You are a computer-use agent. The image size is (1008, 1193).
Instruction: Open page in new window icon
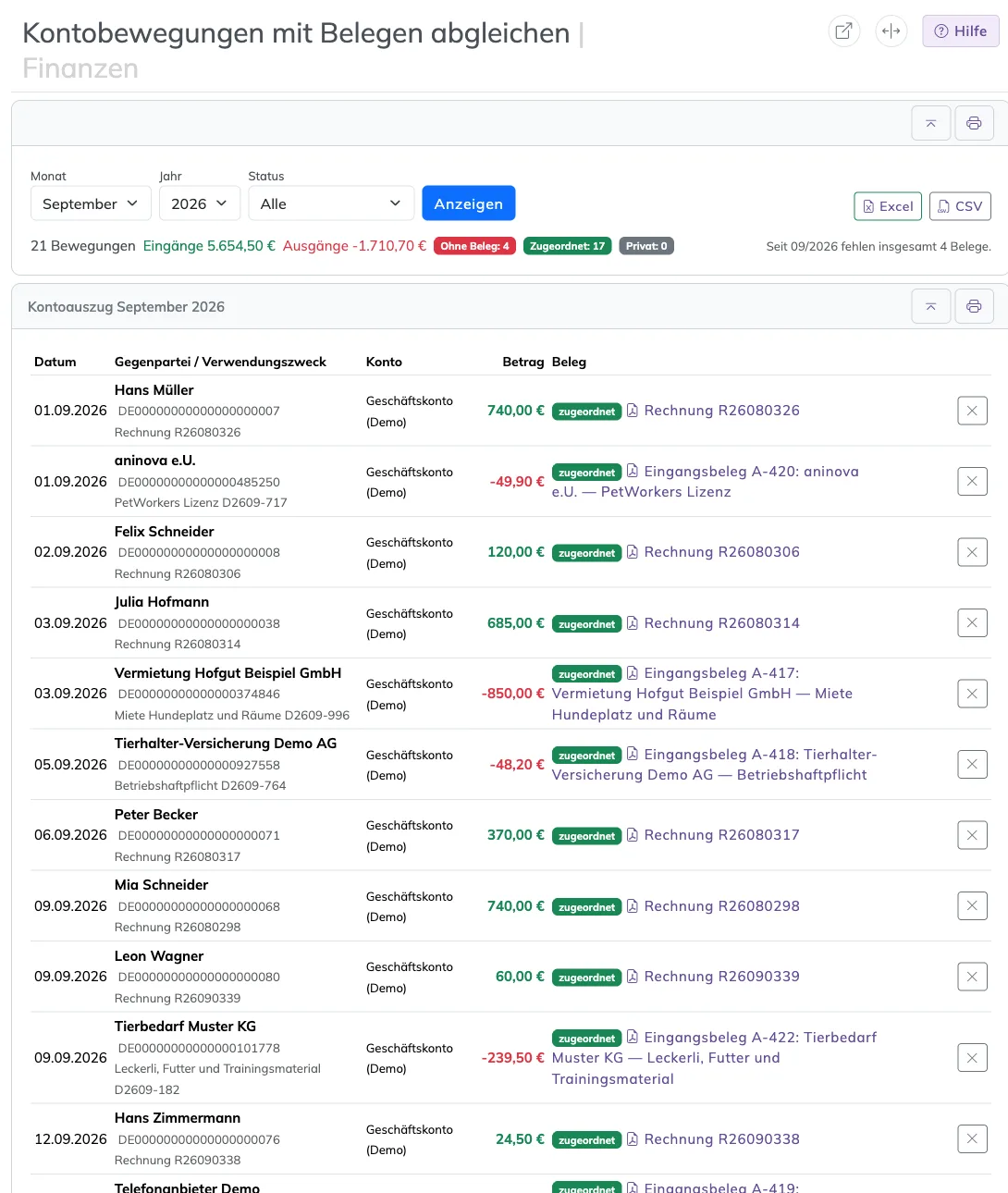pos(843,31)
